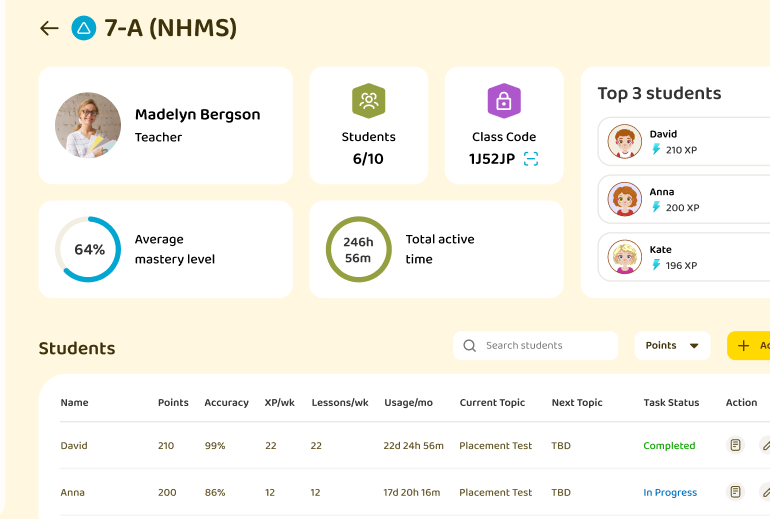Edit David's row with pencil icon
The image size is (770, 519).
click(765, 445)
